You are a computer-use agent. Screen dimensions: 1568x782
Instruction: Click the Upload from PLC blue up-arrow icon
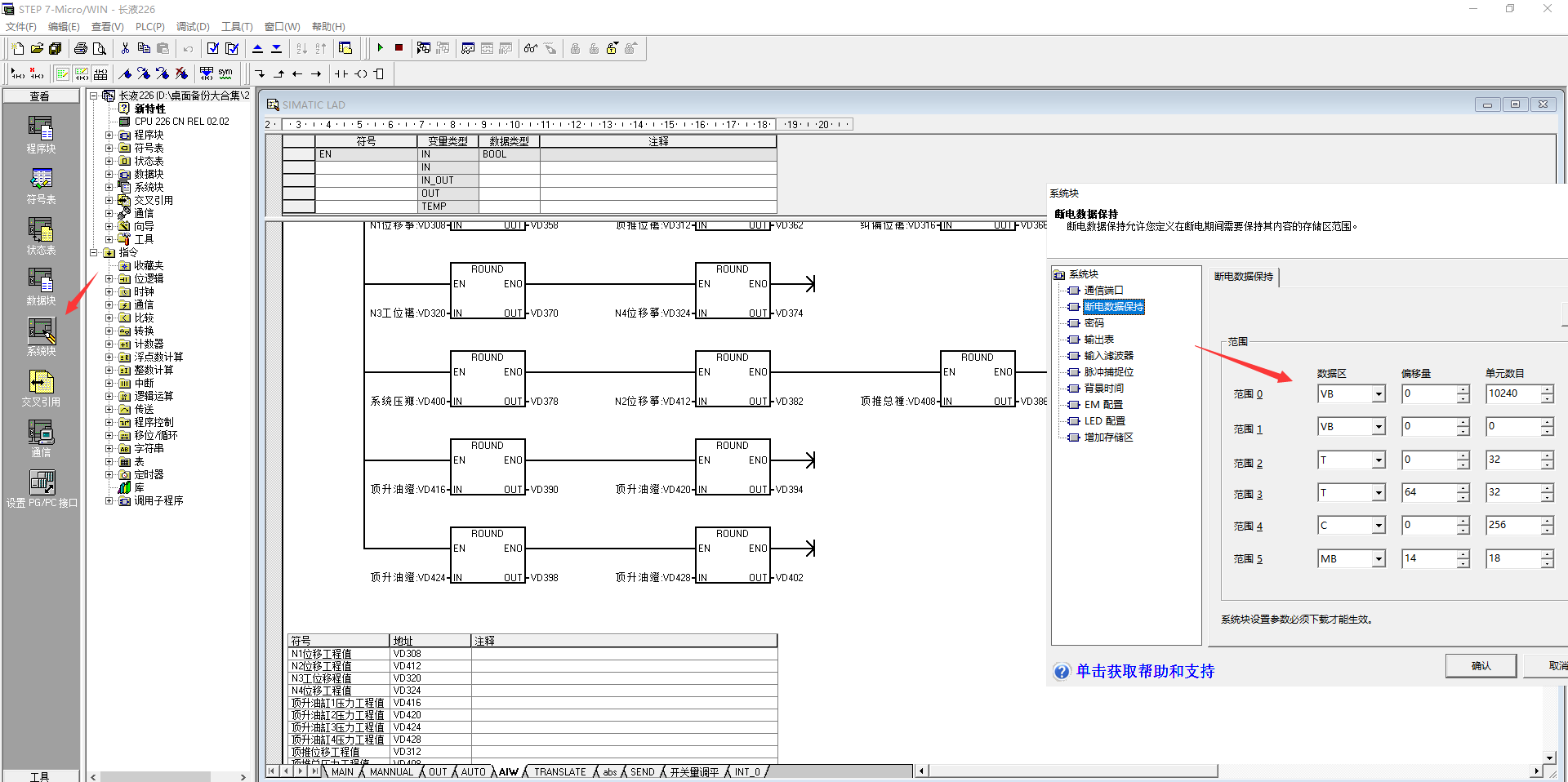tap(258, 48)
